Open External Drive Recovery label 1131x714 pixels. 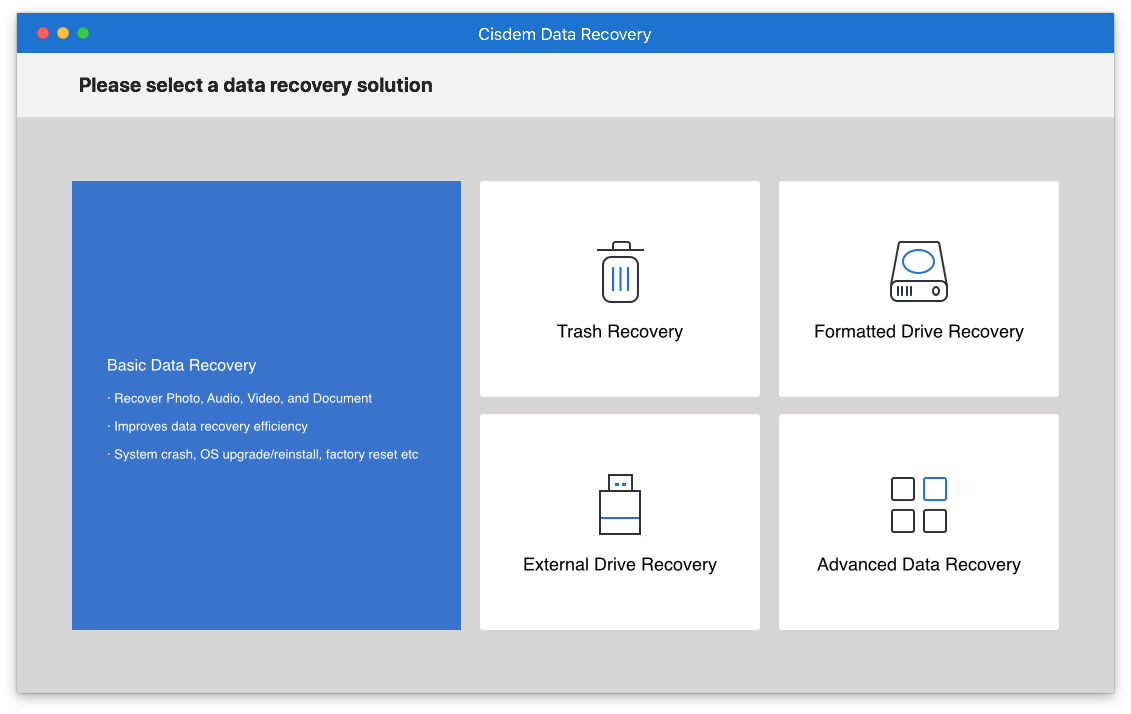pos(620,564)
